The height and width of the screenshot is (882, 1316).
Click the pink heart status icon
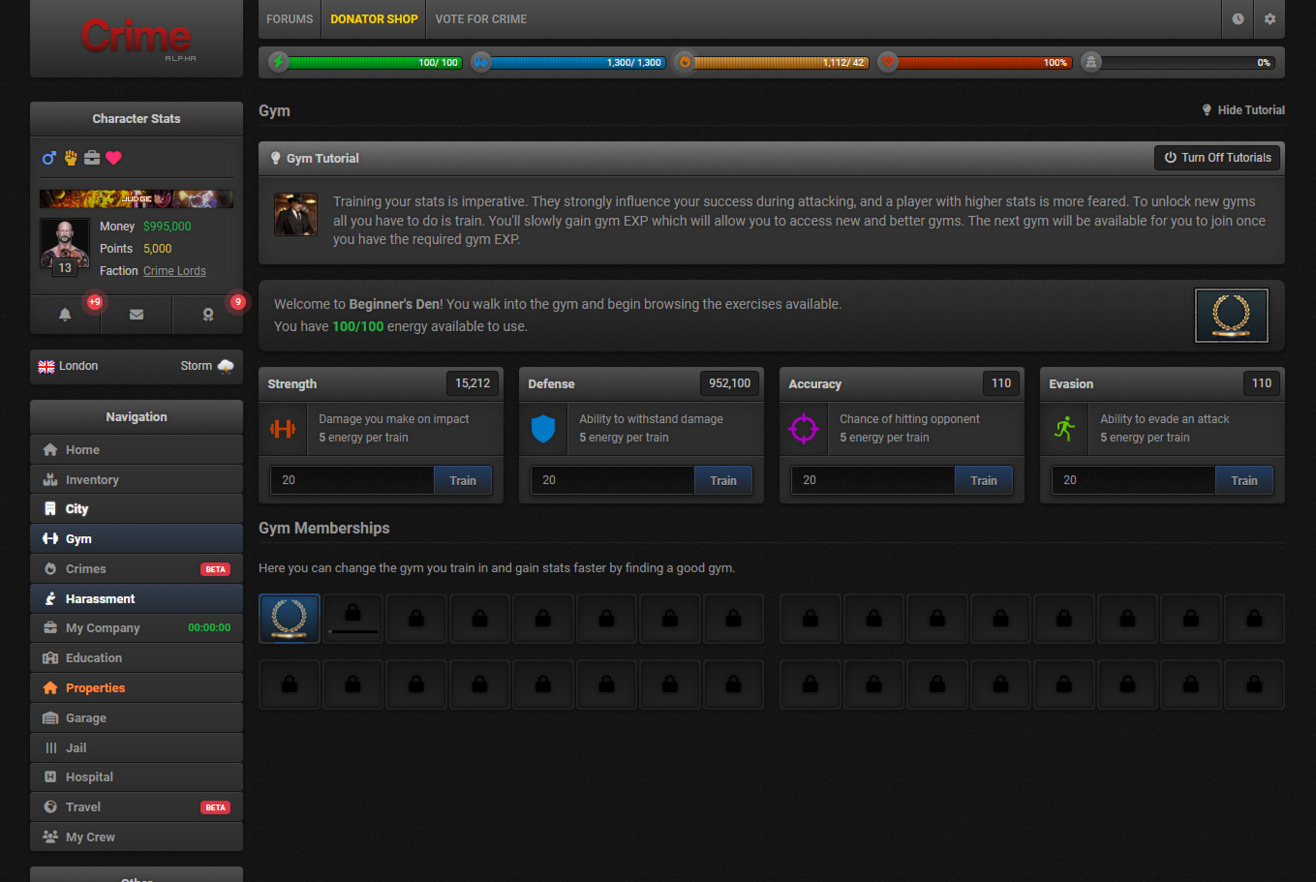click(114, 158)
